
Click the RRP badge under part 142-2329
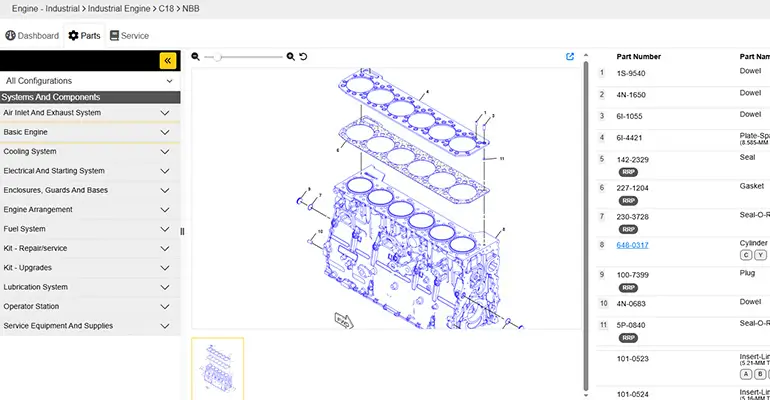pos(628,171)
